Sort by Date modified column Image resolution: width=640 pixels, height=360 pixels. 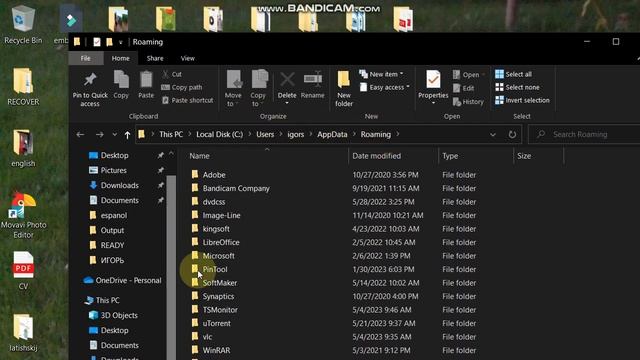(x=376, y=156)
